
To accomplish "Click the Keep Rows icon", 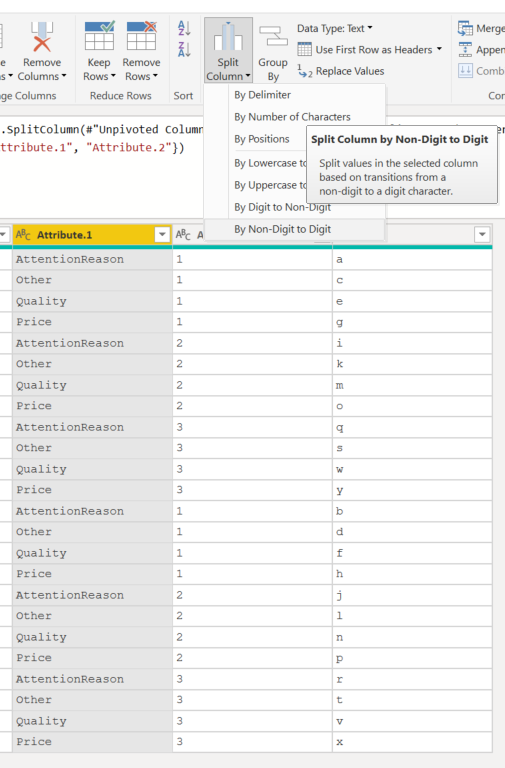I will [x=99, y=36].
